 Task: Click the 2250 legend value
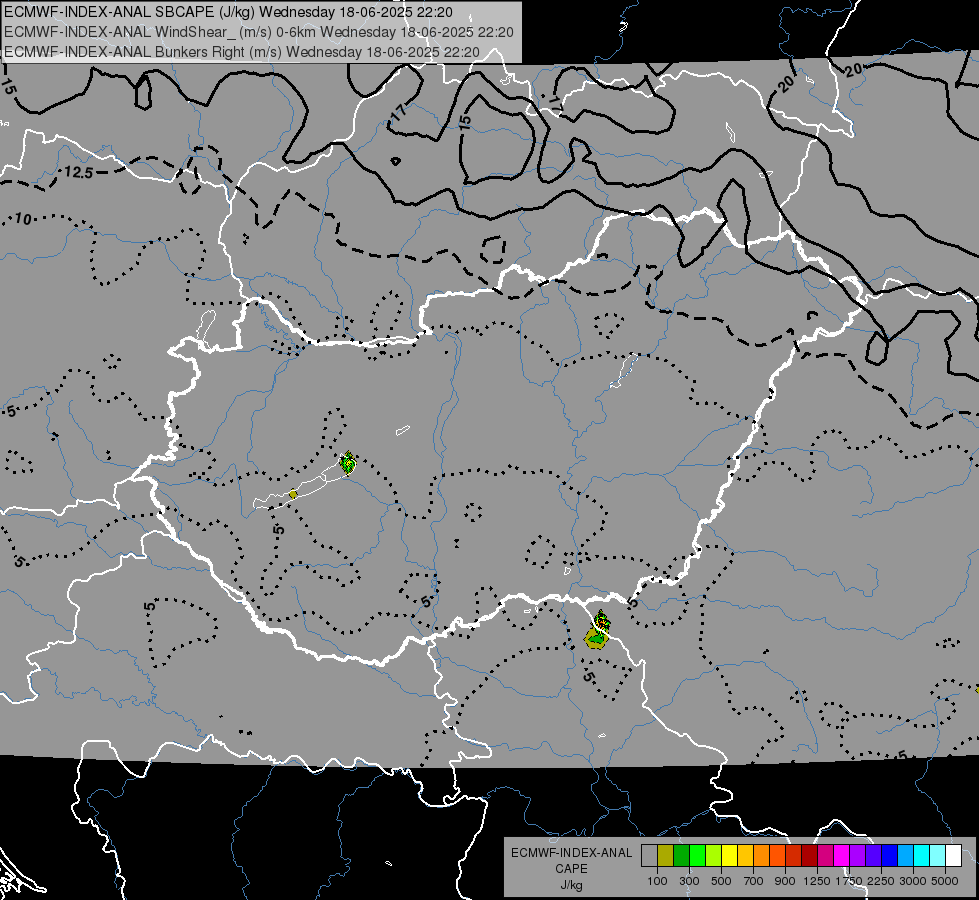(880, 881)
